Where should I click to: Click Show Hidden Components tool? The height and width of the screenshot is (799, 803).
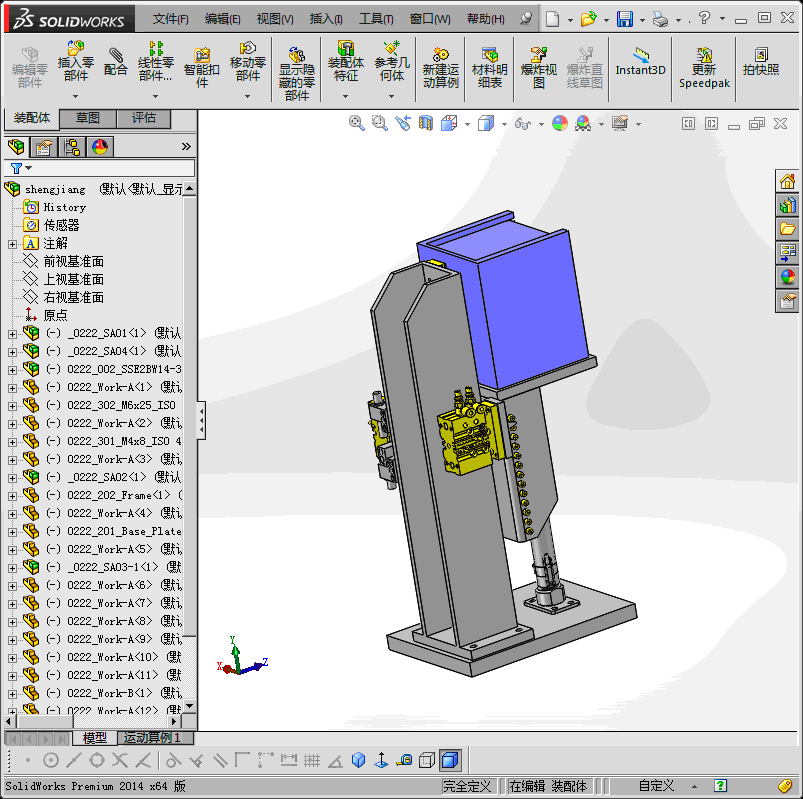click(x=297, y=74)
